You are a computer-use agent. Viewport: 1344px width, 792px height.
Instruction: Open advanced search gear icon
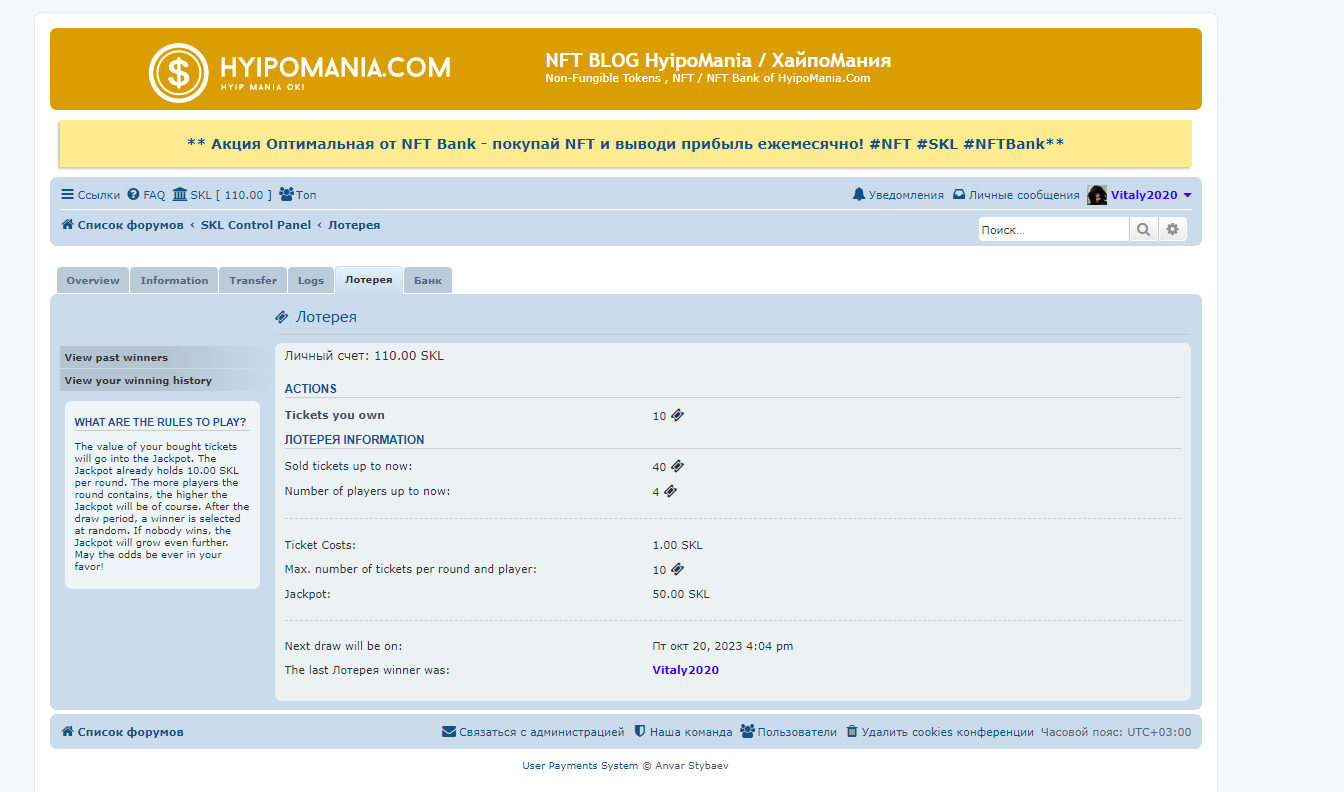tap(1172, 230)
